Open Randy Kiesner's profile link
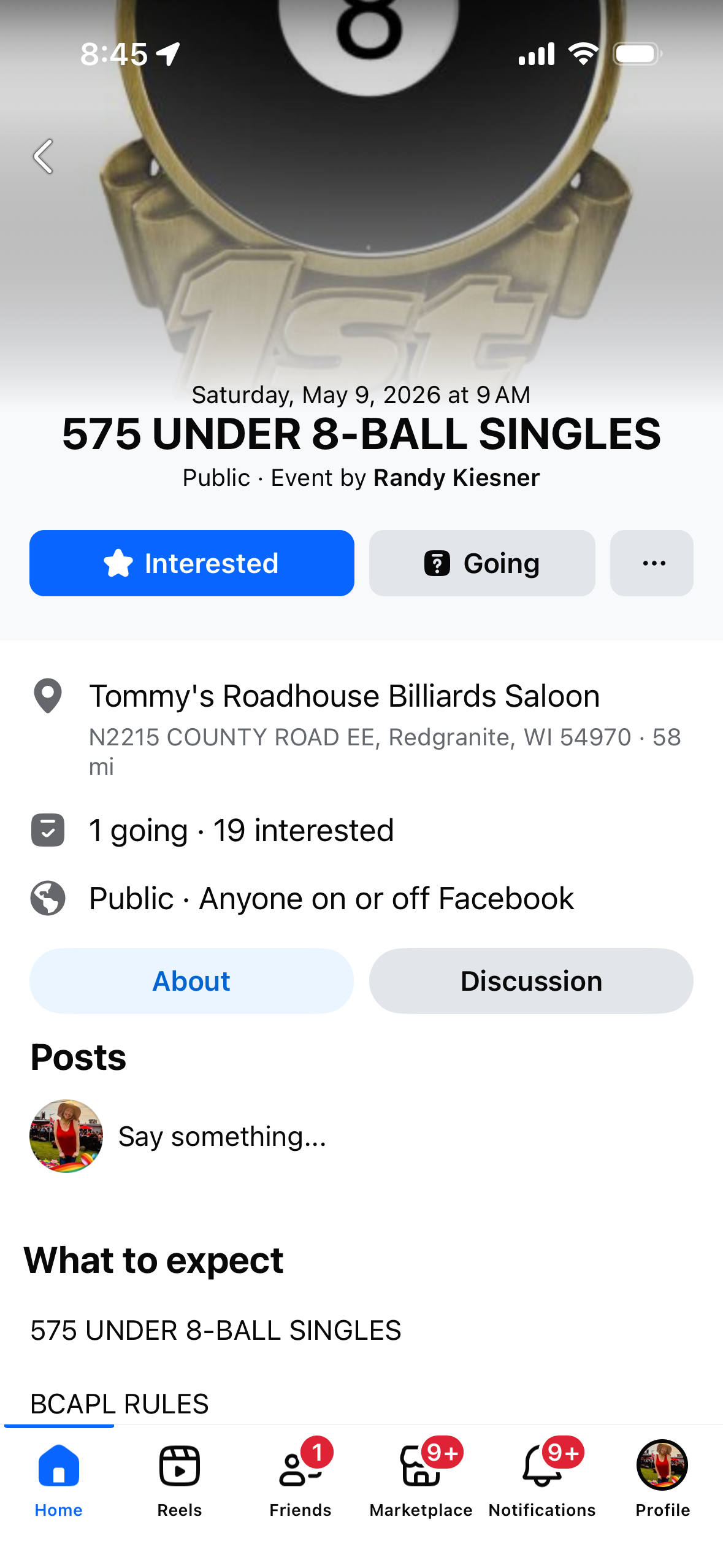 coord(456,478)
